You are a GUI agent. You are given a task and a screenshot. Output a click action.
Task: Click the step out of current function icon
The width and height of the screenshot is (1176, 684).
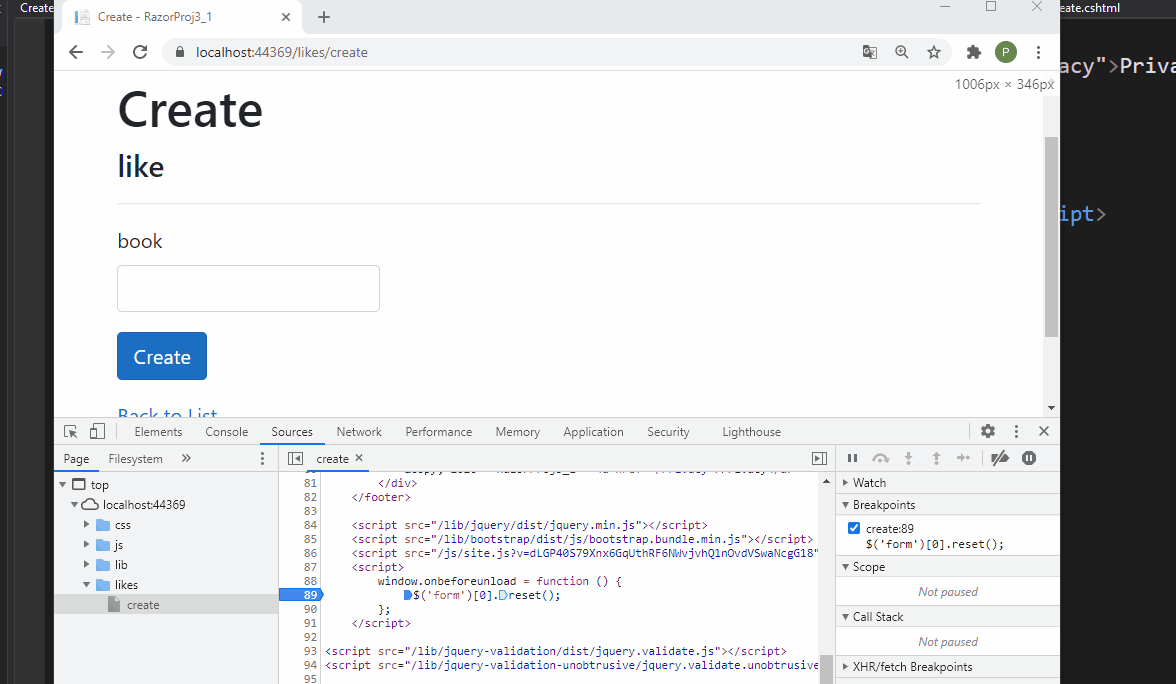[936, 458]
